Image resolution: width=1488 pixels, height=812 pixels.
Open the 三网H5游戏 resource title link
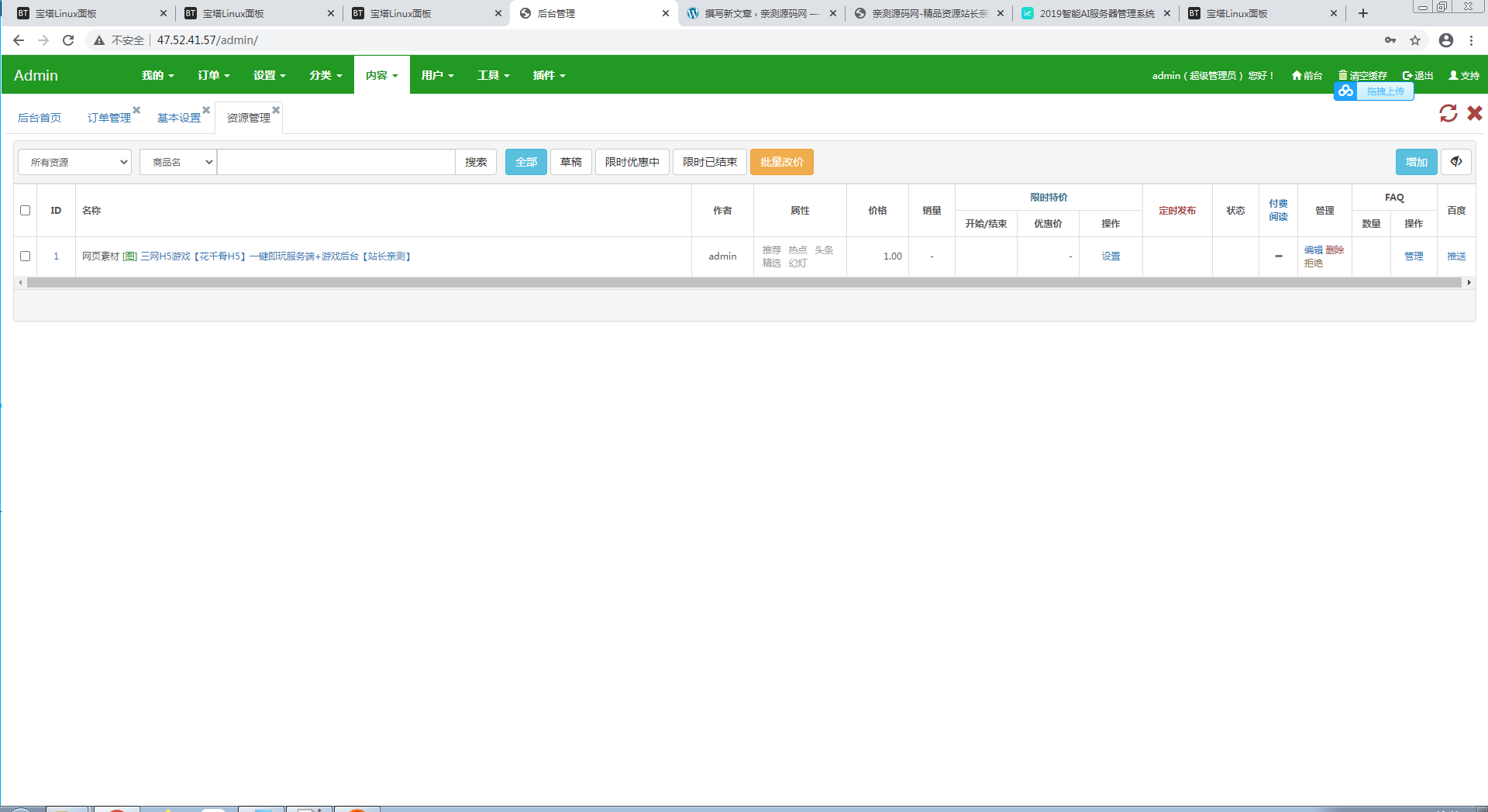(x=275, y=256)
